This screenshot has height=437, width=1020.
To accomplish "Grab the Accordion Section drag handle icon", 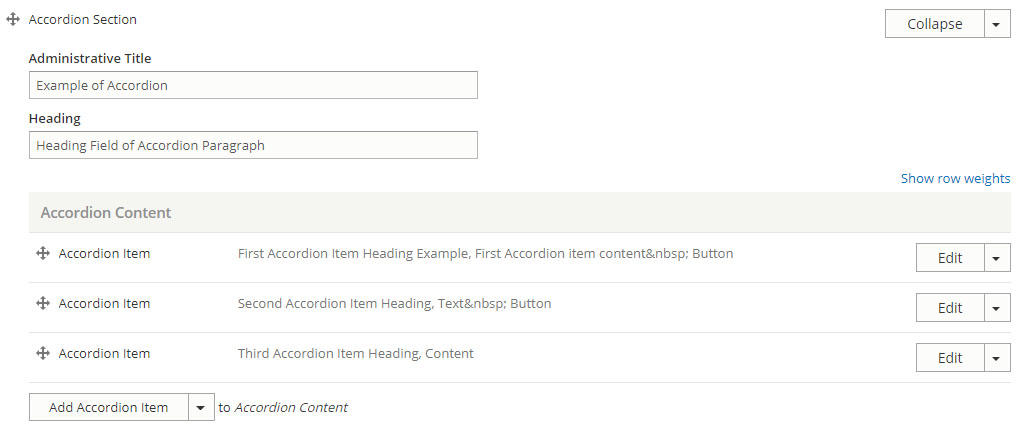I will [12, 20].
